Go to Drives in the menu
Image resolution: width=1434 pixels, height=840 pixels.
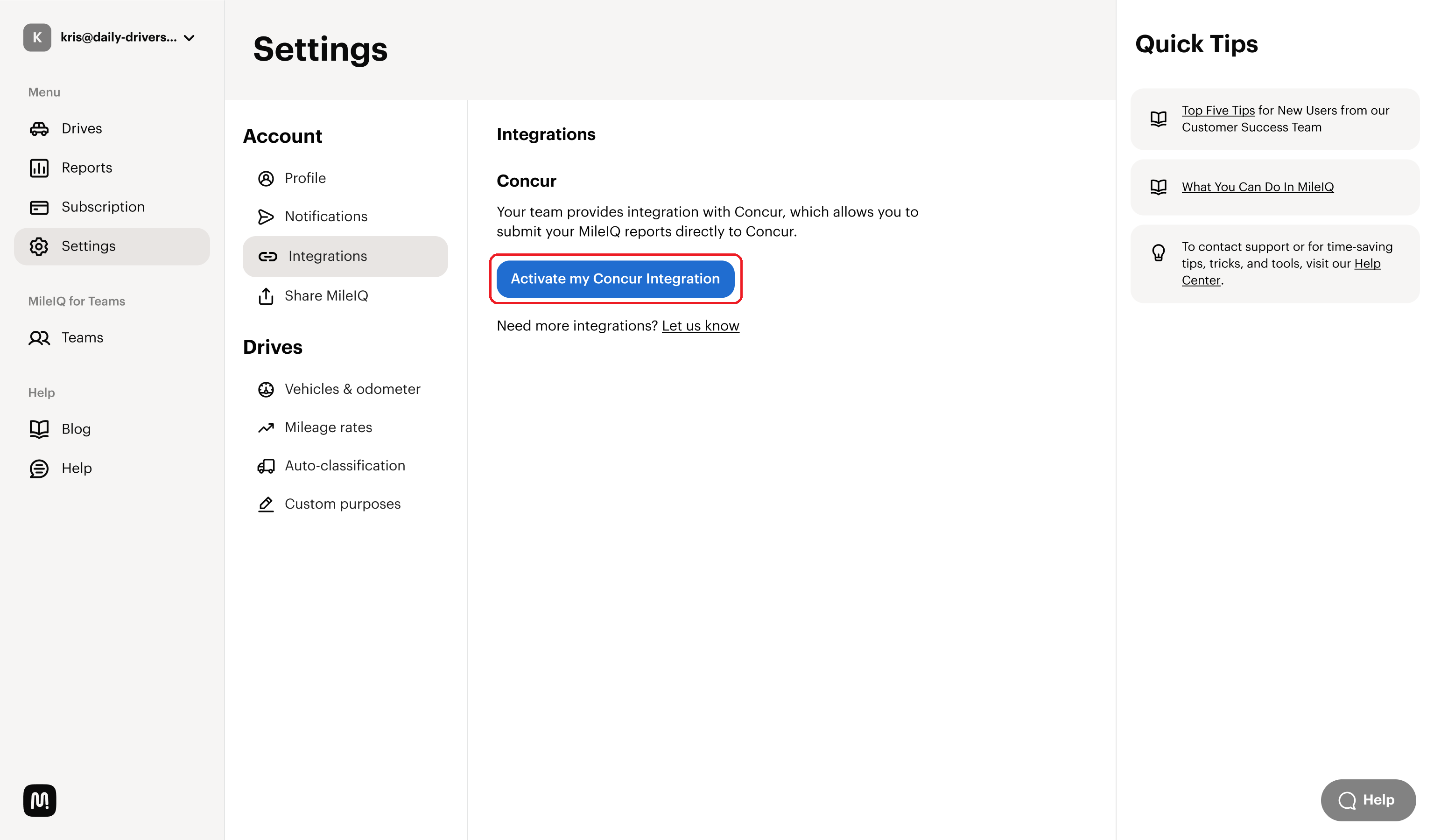tap(112, 128)
